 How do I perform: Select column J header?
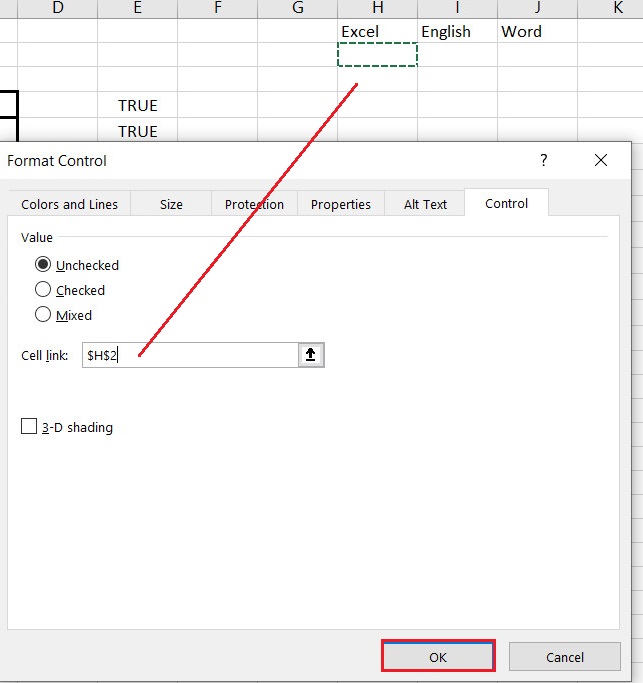tap(538, 8)
